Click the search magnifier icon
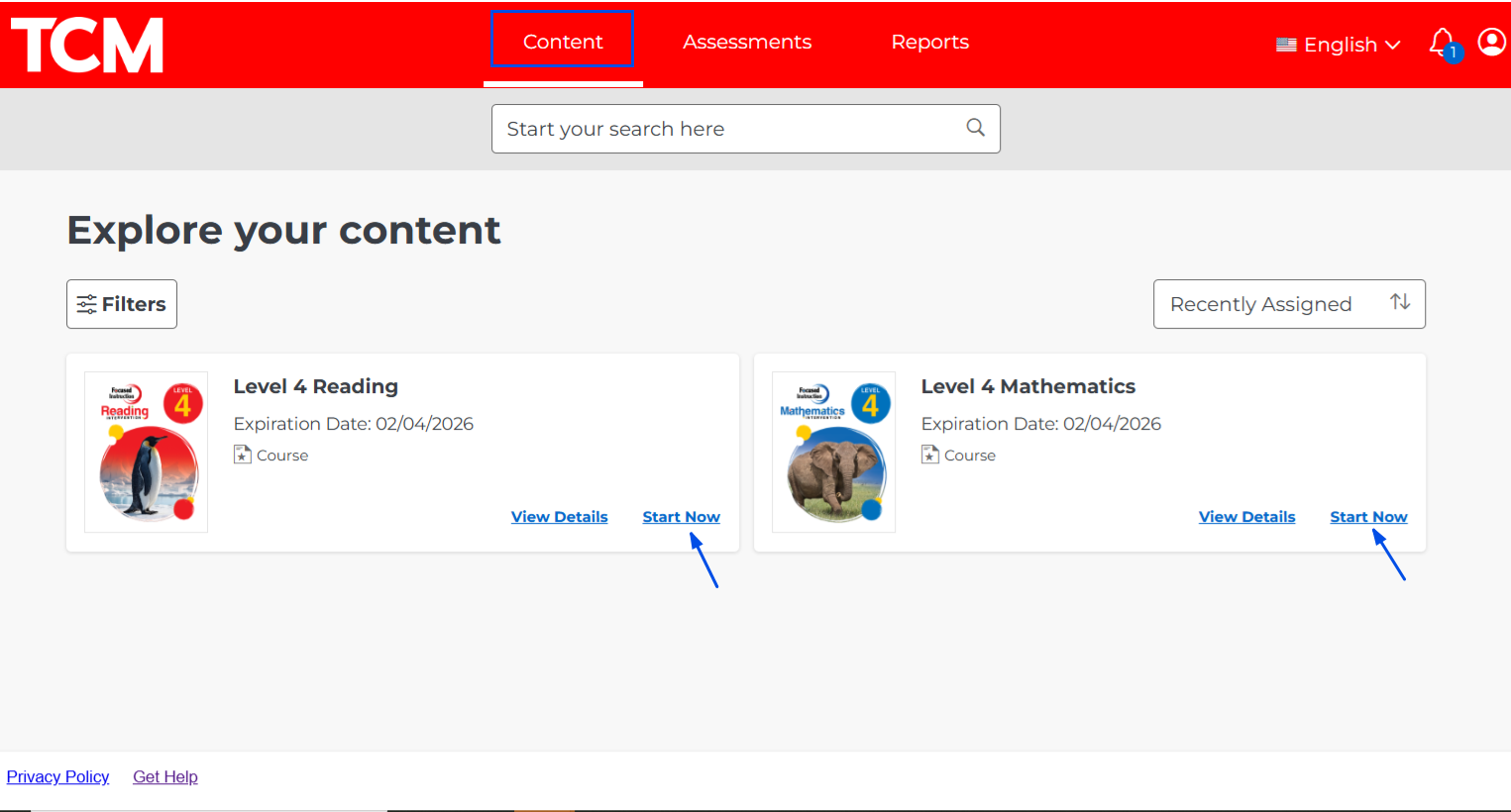Screen dimensions: 1511x812 [975, 128]
